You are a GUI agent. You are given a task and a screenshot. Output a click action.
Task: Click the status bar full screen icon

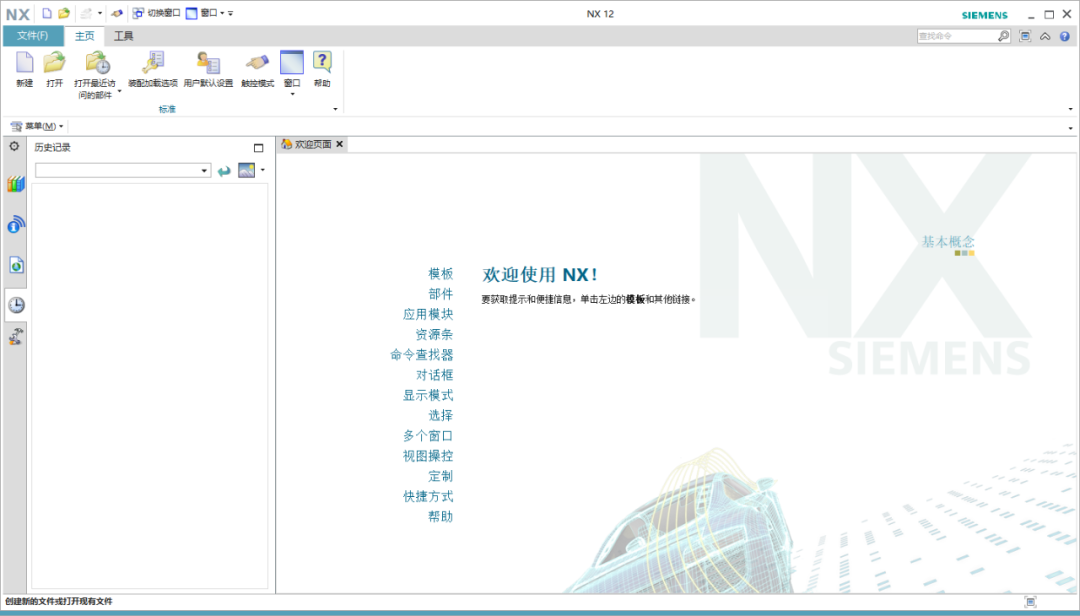1030,602
